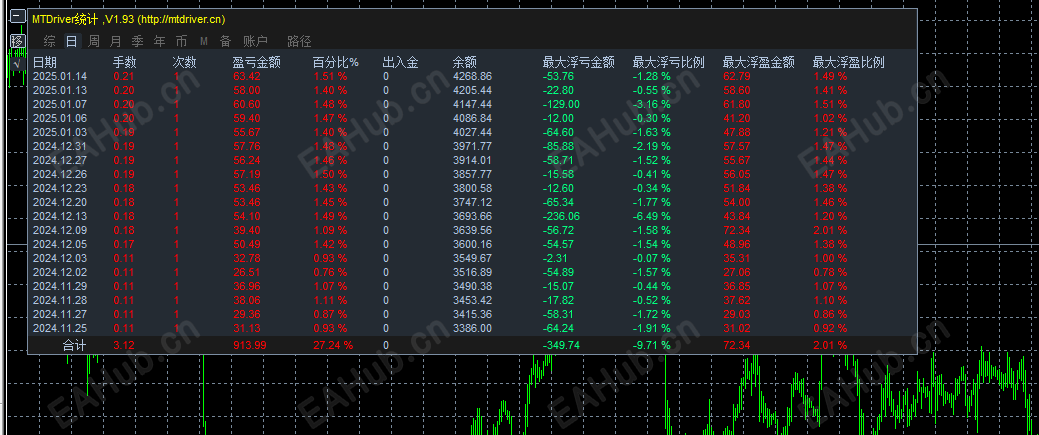Click total percentage 27.24 %

coord(333,345)
